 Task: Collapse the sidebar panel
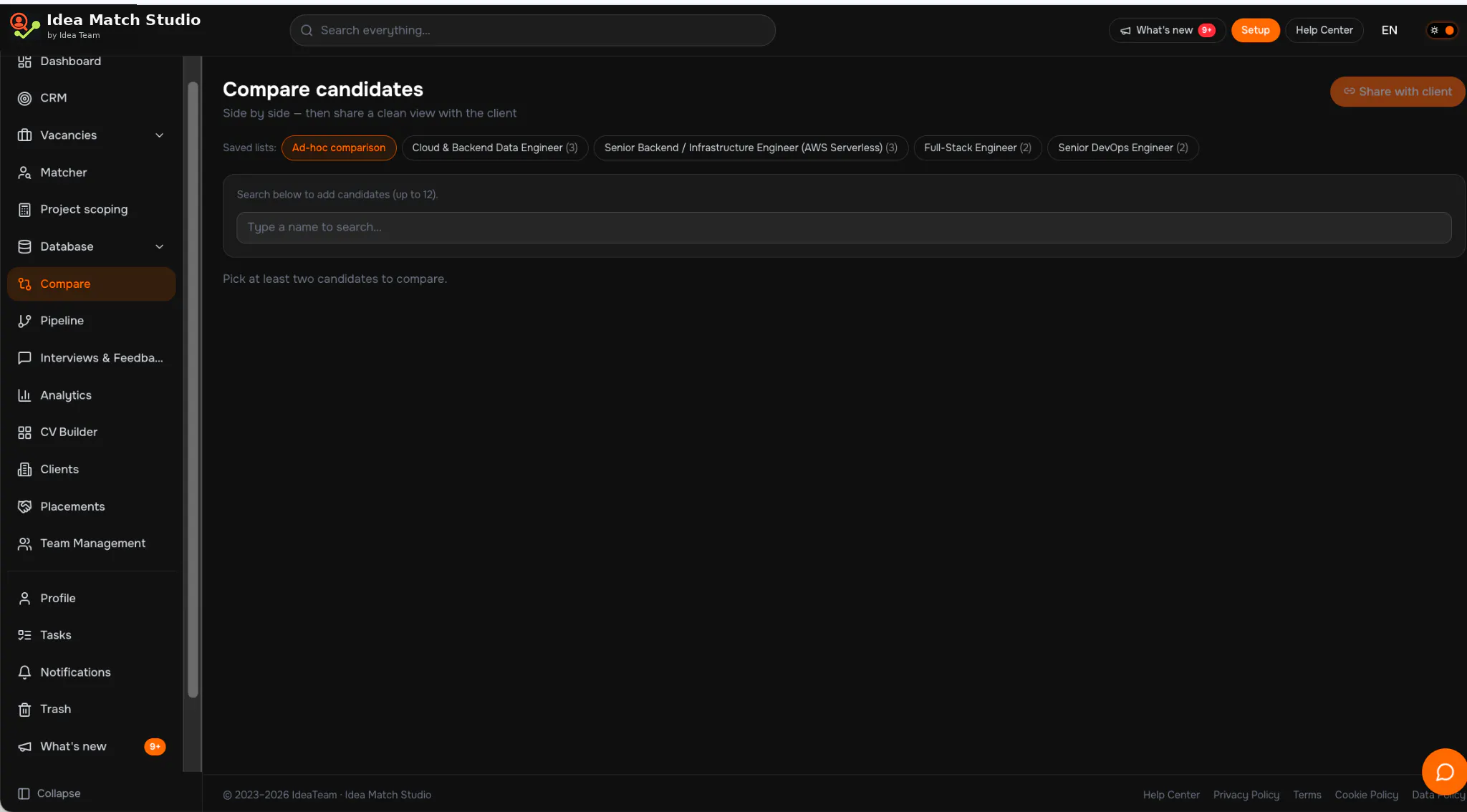[49, 793]
